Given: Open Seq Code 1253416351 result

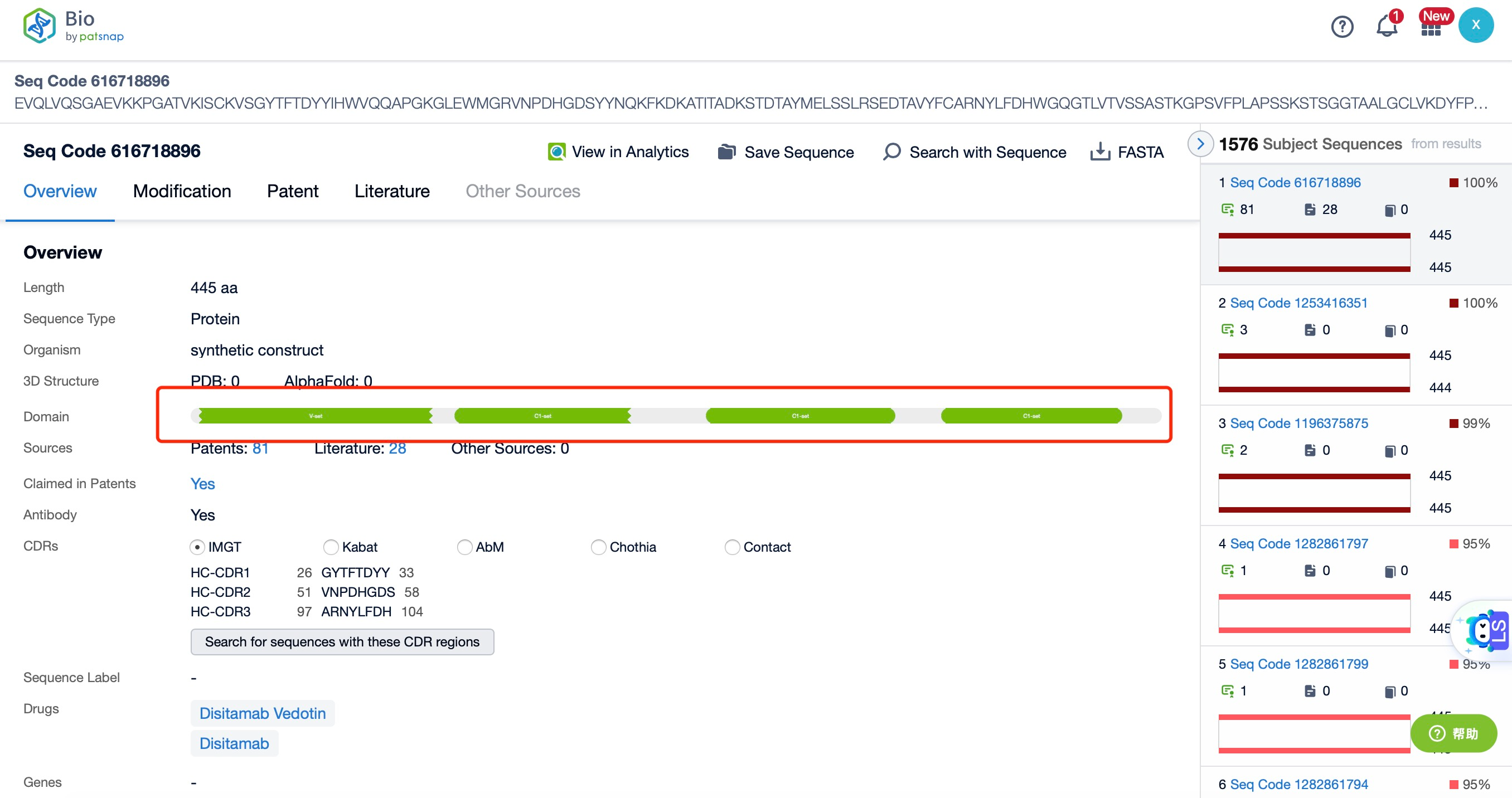Looking at the screenshot, I should click(x=1299, y=302).
